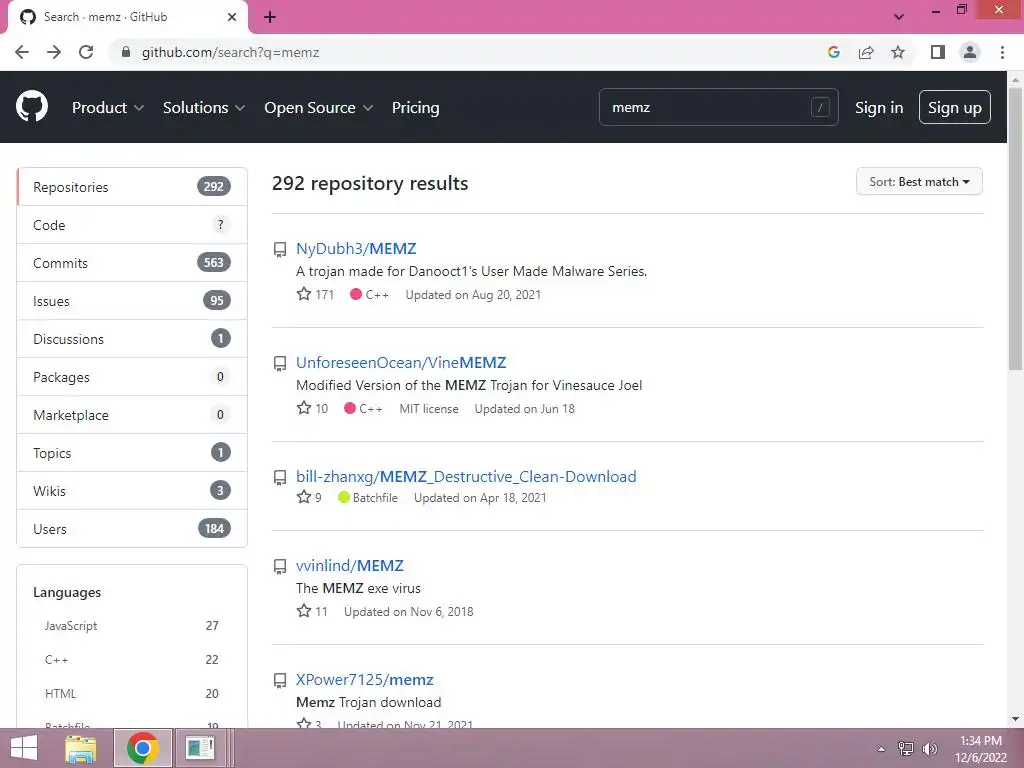1024x768 pixels.
Task: Navigate back with browser back arrow
Action: click(22, 52)
